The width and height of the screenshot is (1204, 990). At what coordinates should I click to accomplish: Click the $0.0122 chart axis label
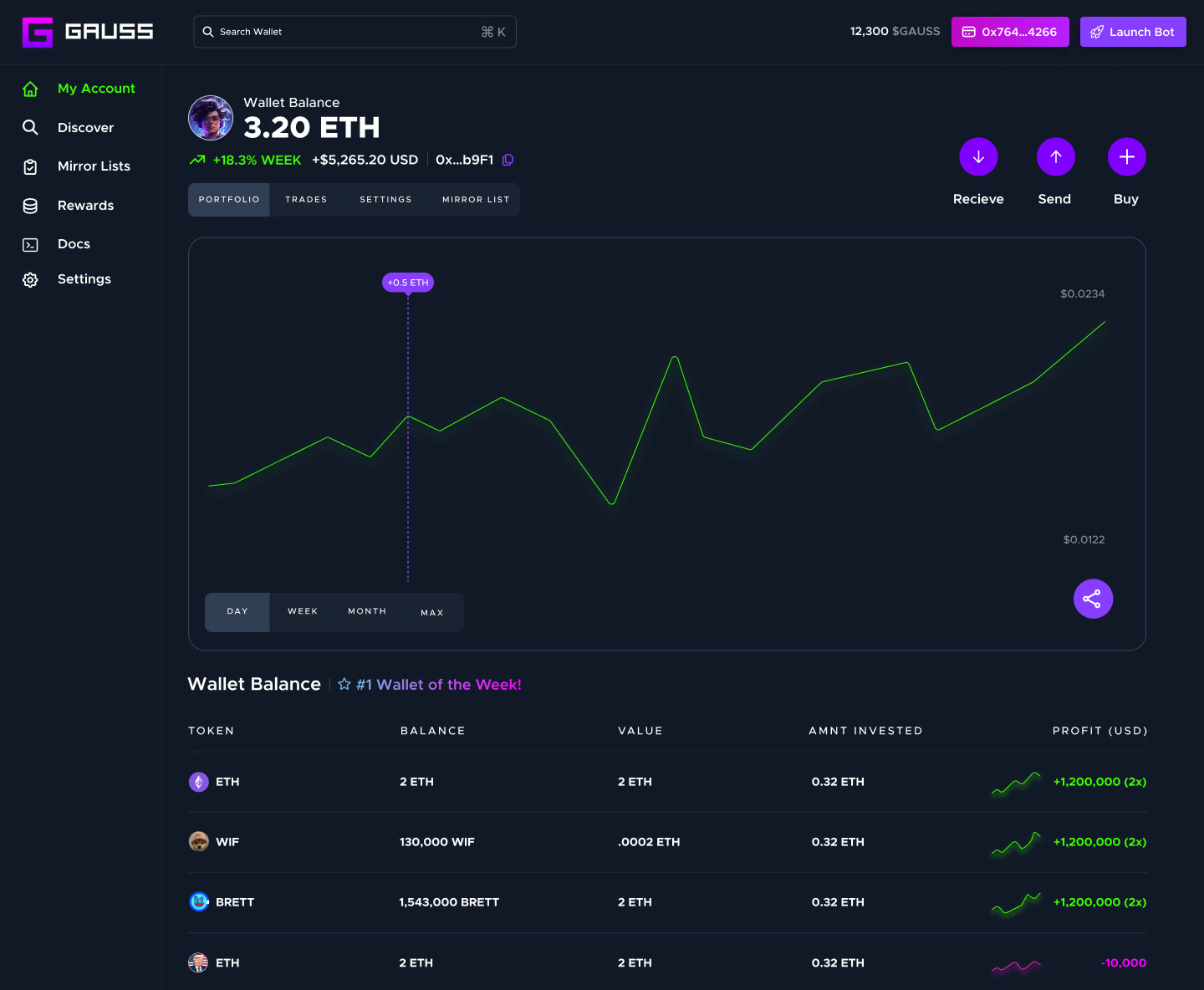point(1084,539)
